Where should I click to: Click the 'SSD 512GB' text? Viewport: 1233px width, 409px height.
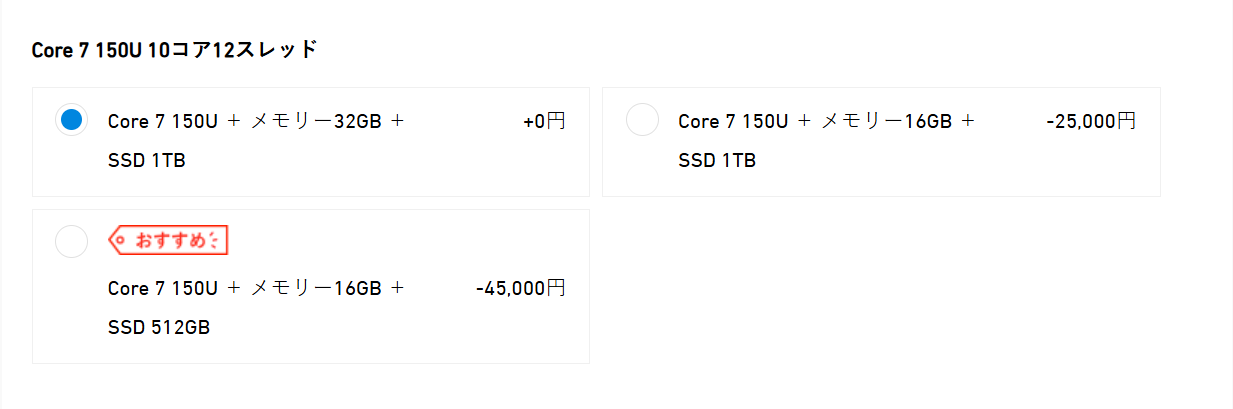[x=158, y=327]
